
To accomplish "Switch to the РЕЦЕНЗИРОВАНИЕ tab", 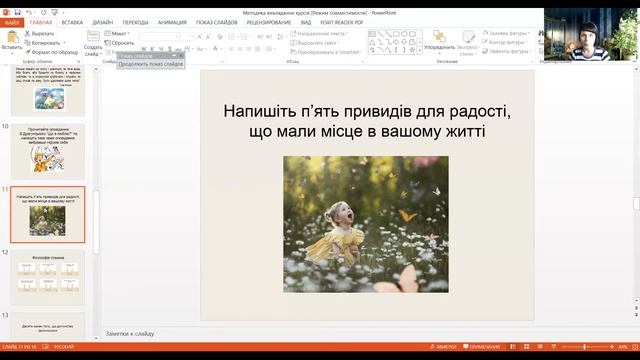I will [269, 22].
